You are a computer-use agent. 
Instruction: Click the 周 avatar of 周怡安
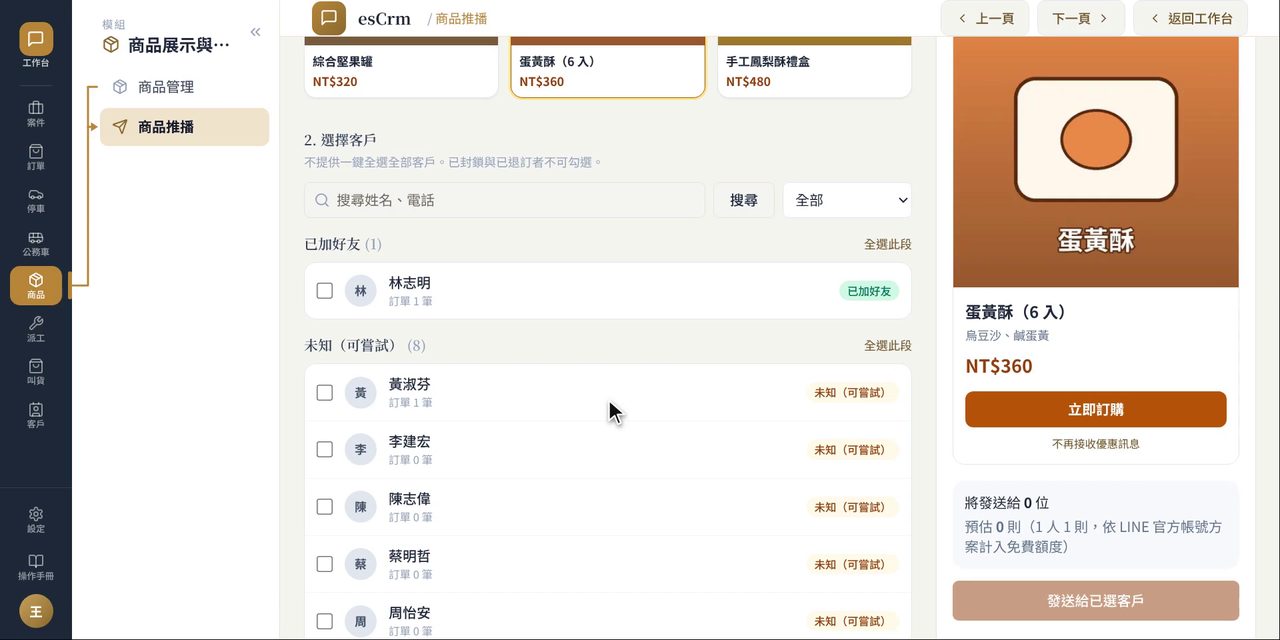[x=361, y=621]
